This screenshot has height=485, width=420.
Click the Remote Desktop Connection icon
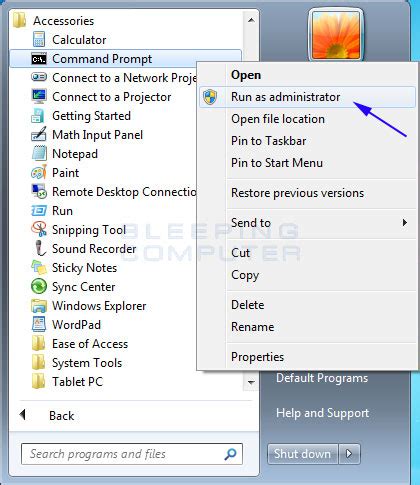[x=39, y=192]
